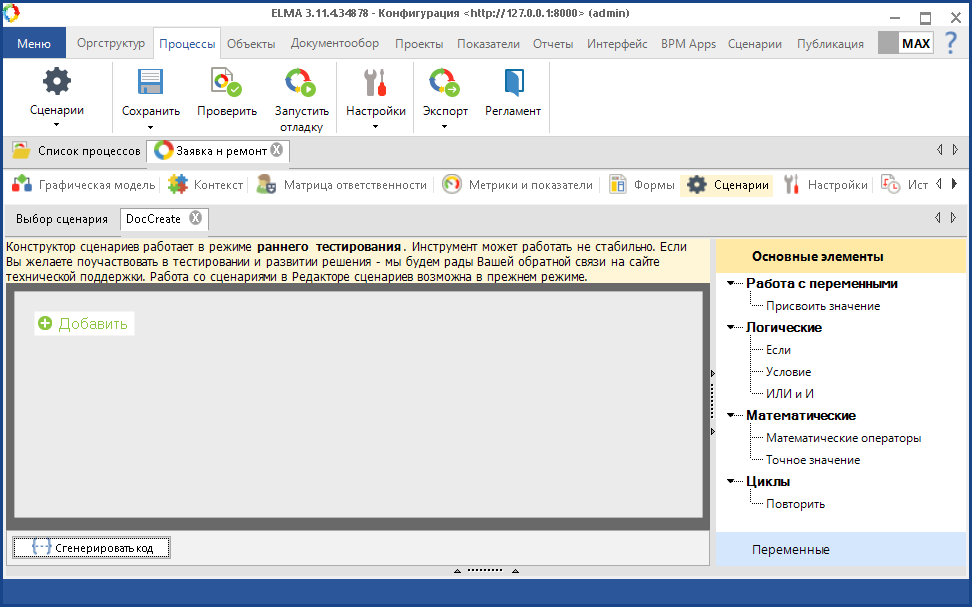The height and width of the screenshot is (607, 972).
Task: Click the Список процессов folder icon
Action: (21, 150)
